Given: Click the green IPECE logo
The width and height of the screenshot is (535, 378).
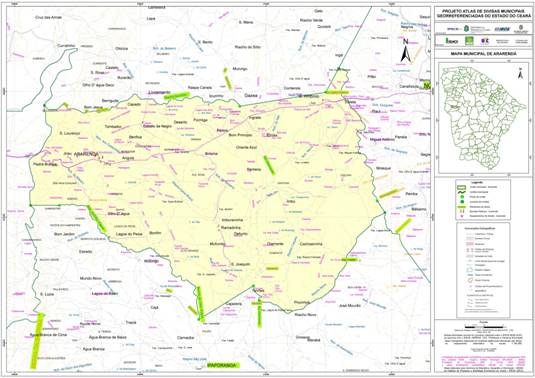Looking at the screenshot, I should (452, 41).
